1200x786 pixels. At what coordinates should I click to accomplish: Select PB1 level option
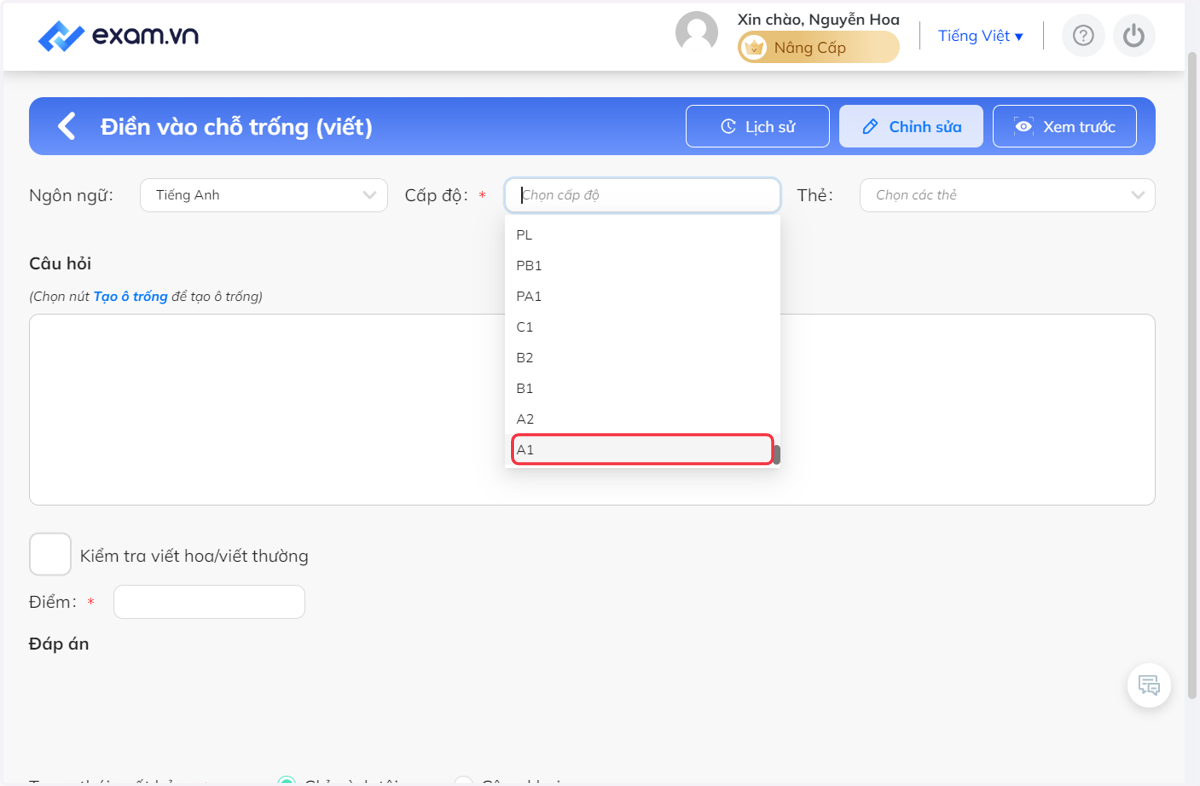[642, 266]
